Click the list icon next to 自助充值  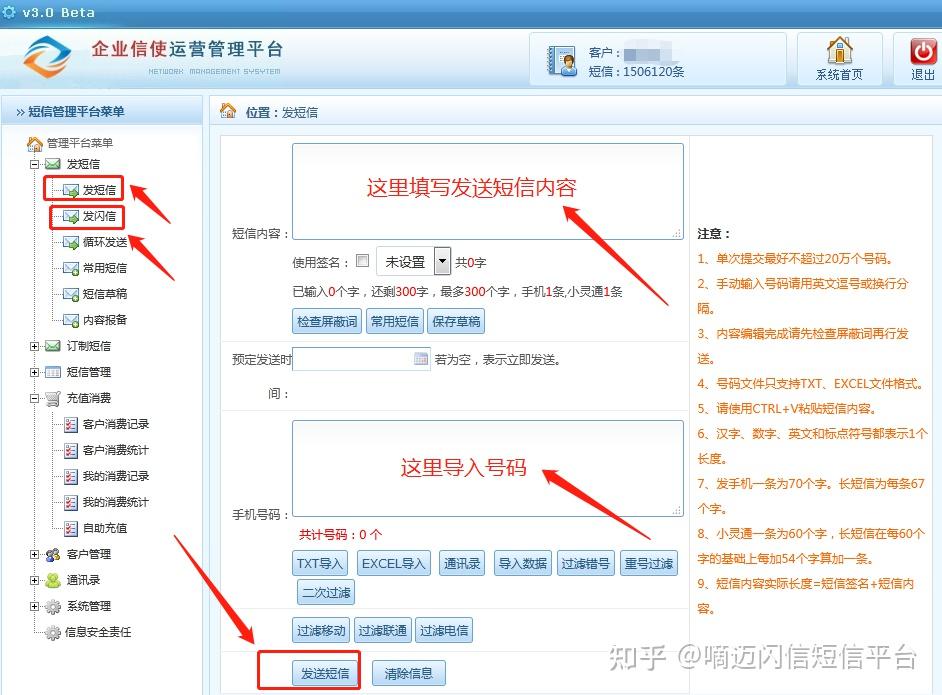click(x=71, y=529)
